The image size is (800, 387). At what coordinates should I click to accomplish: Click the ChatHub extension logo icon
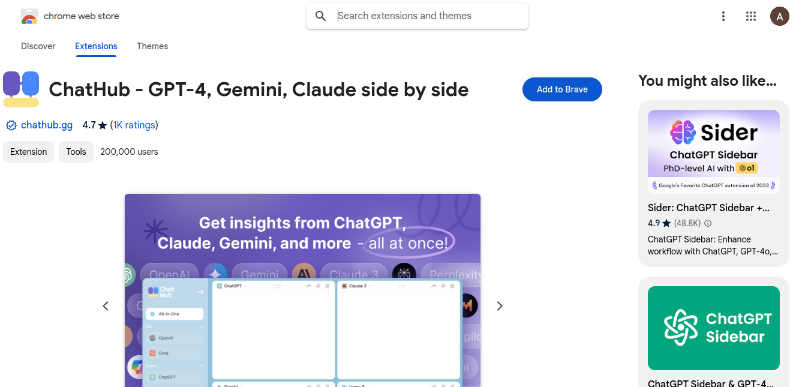coord(21,89)
